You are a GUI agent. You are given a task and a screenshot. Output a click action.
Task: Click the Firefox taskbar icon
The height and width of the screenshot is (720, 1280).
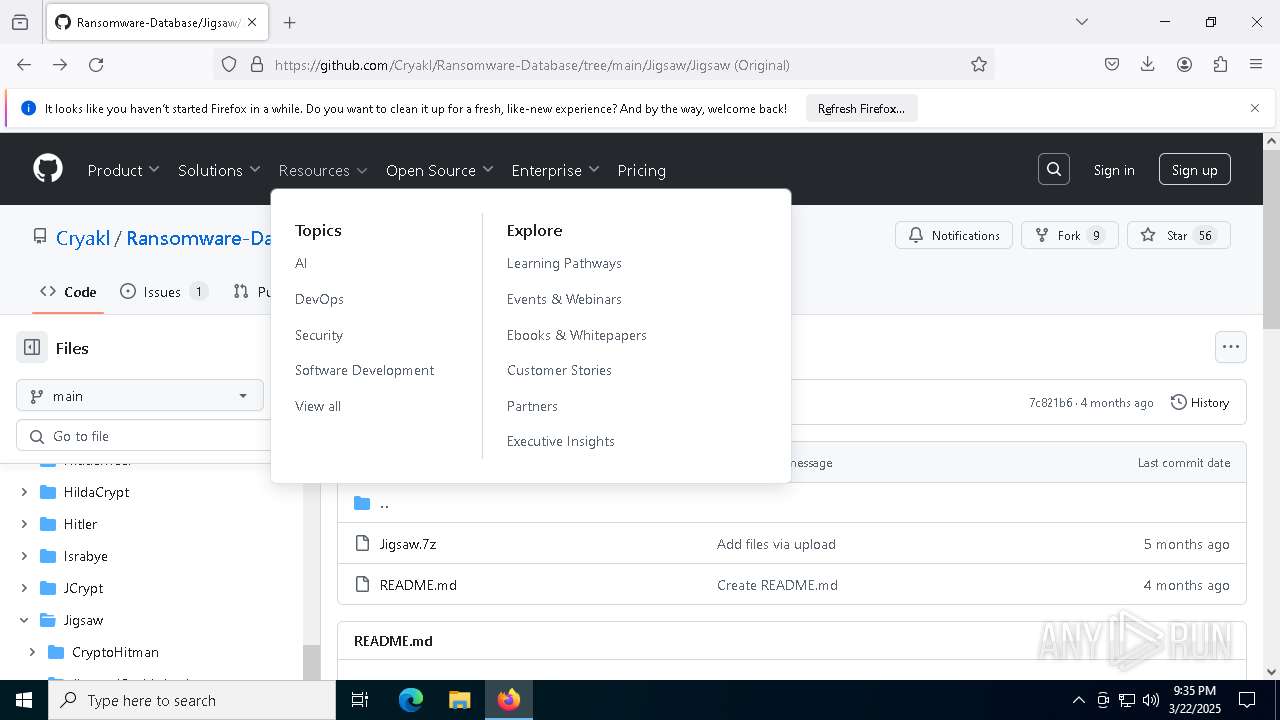point(509,700)
